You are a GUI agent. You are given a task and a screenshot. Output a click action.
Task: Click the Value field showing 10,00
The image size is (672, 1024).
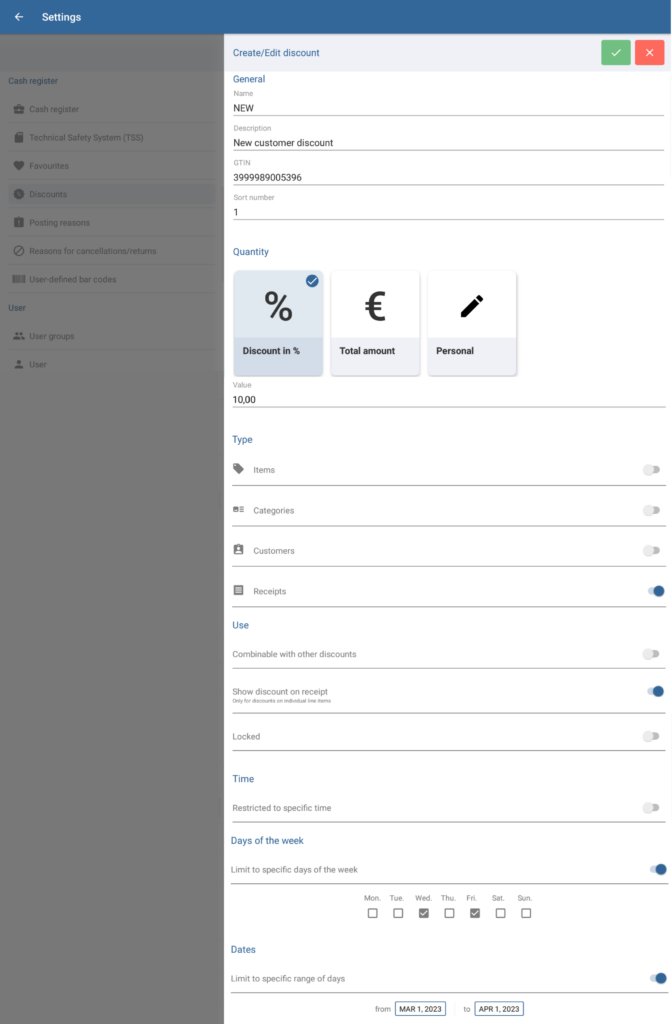point(447,399)
